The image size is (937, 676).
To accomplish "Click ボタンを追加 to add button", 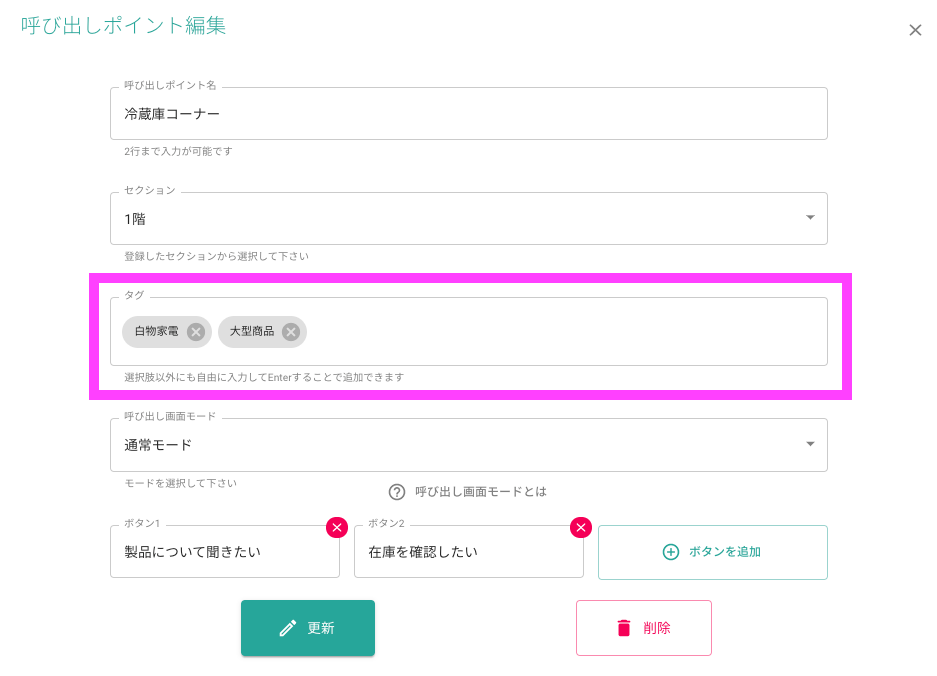I will pyautogui.click(x=712, y=552).
